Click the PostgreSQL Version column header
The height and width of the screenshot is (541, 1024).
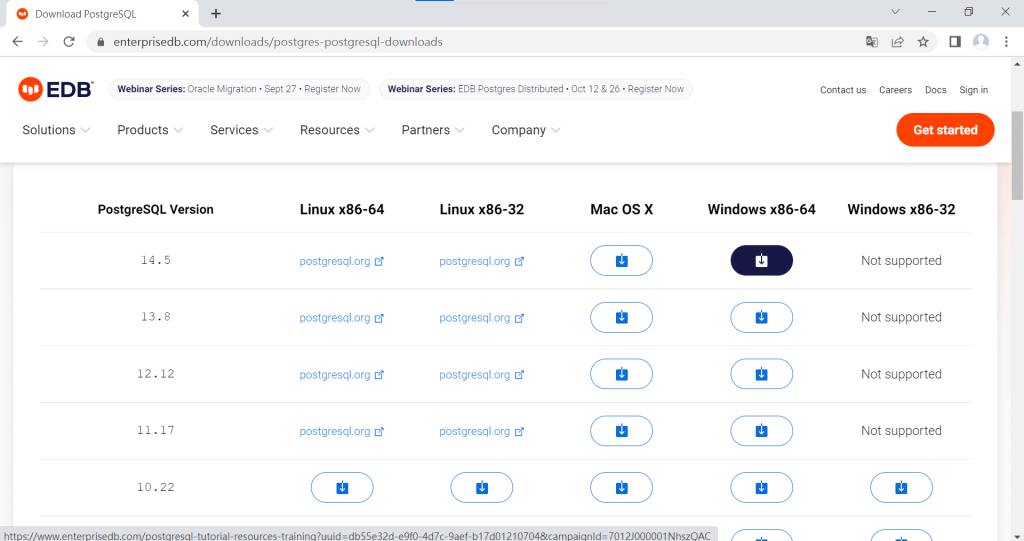pyautogui.click(x=155, y=210)
